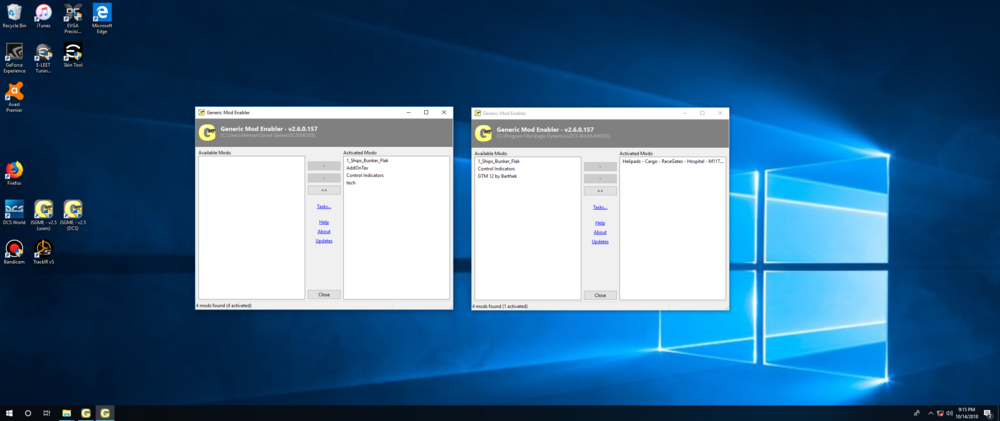Click the Windows Start button
This screenshot has height=421, width=1000.
[9, 413]
